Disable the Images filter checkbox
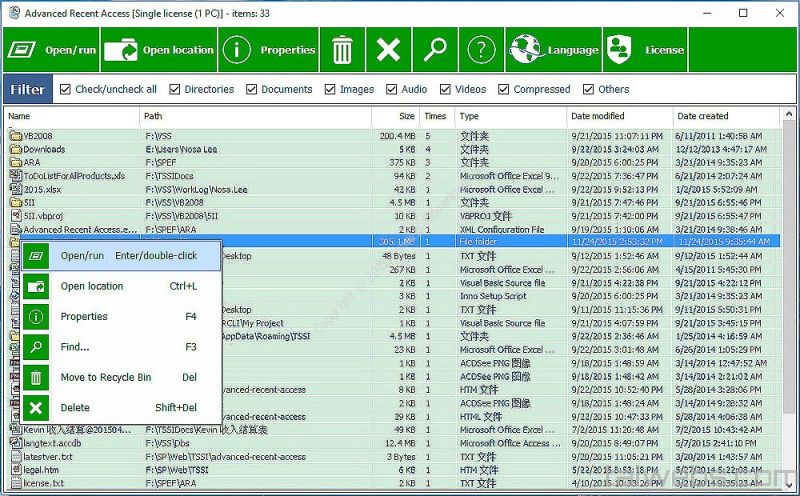The height and width of the screenshot is (496, 800). click(330, 89)
